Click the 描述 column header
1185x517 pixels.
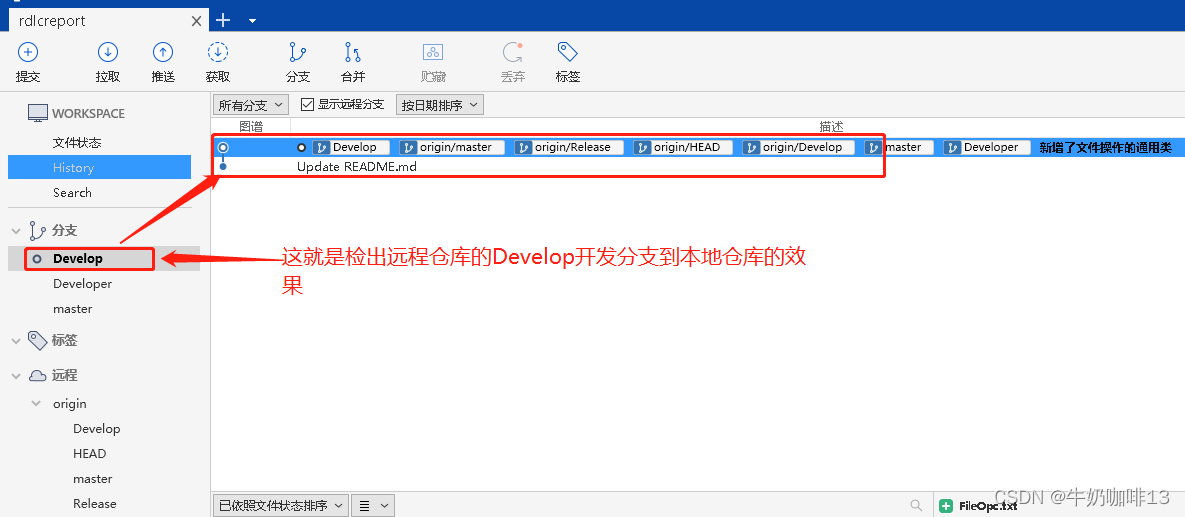(x=831, y=126)
